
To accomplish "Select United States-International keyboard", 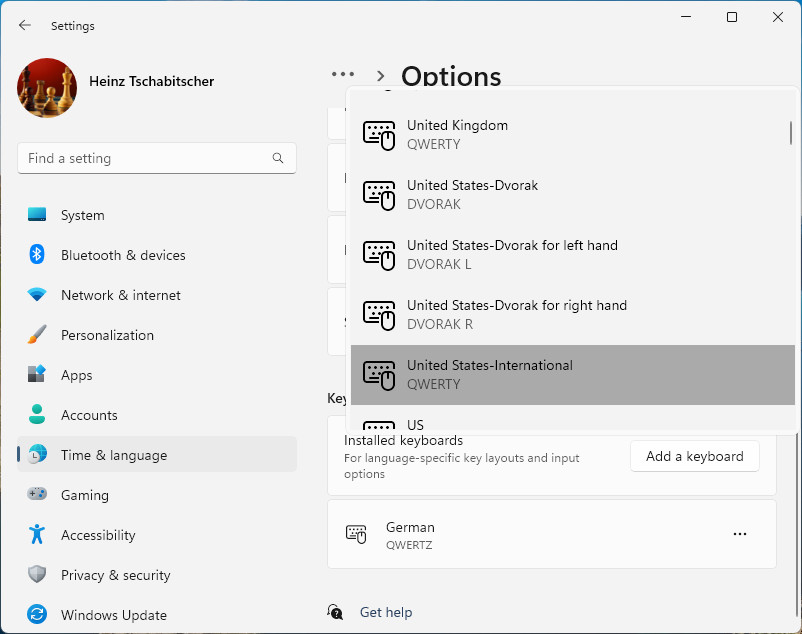I will (x=572, y=374).
